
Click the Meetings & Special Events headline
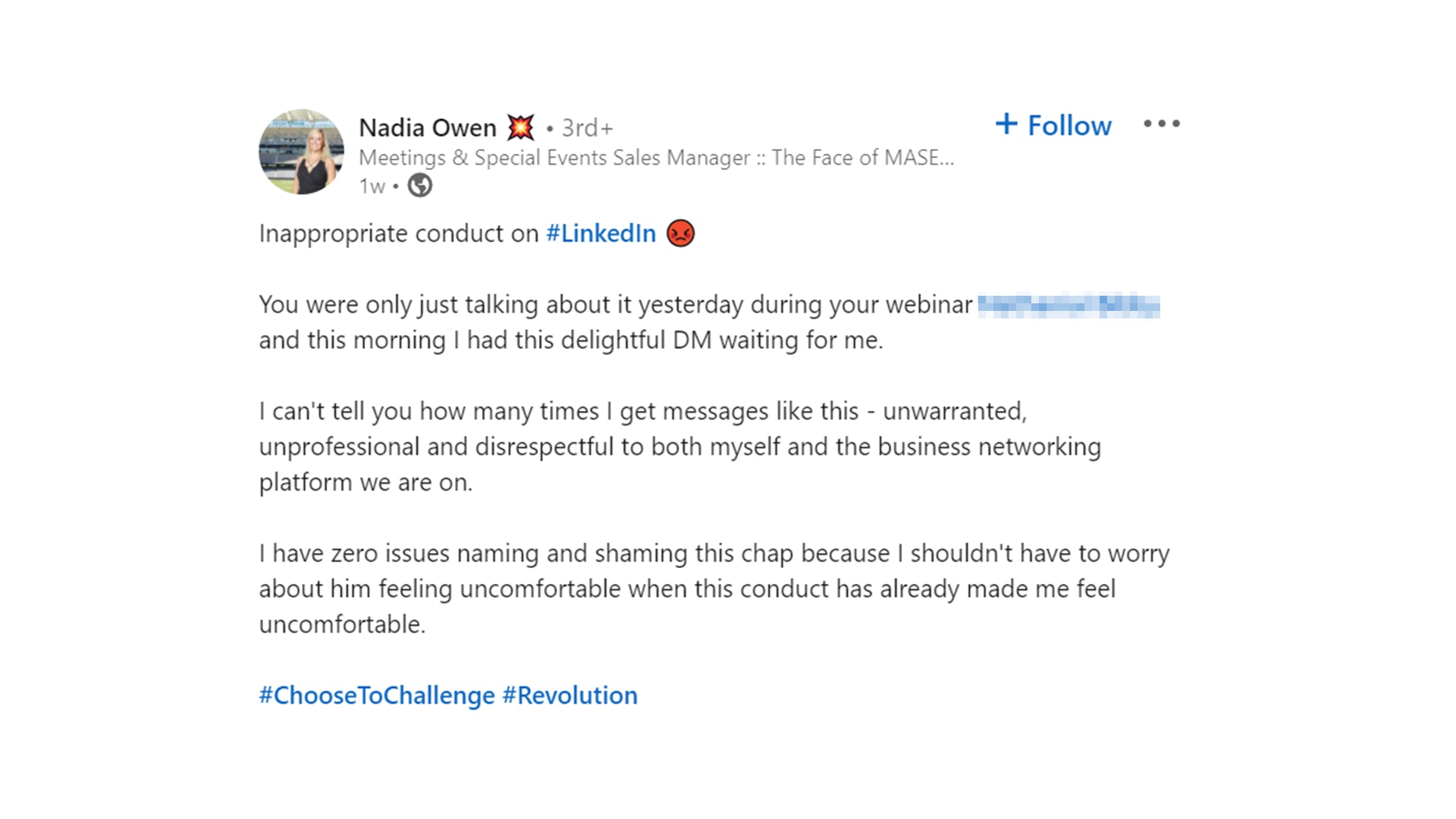pyautogui.click(x=656, y=158)
